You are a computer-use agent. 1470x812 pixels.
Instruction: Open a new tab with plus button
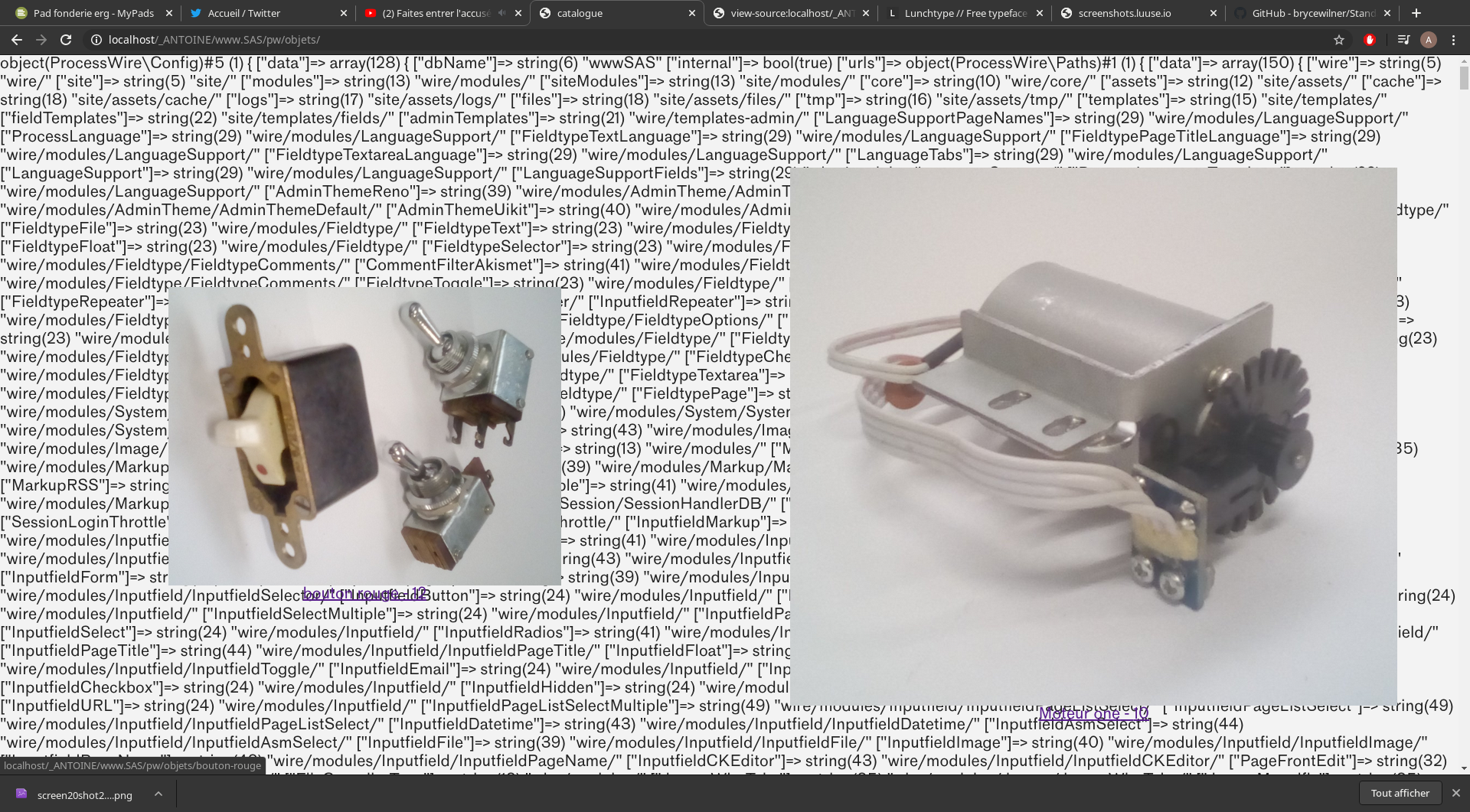1416,13
